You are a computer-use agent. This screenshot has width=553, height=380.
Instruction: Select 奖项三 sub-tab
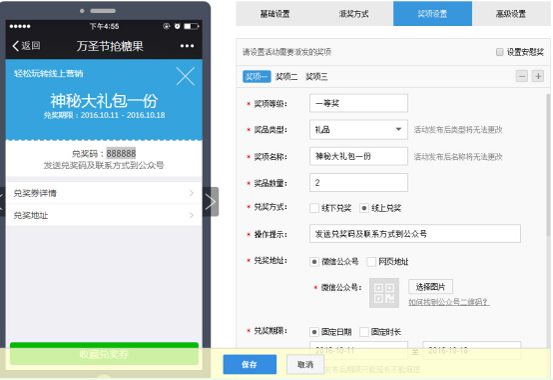tap(317, 77)
